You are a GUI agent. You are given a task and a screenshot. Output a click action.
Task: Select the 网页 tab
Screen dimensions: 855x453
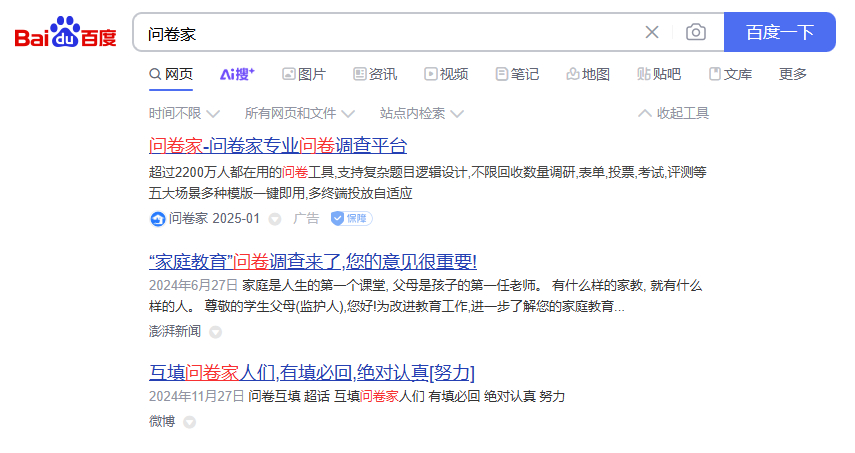[171, 74]
